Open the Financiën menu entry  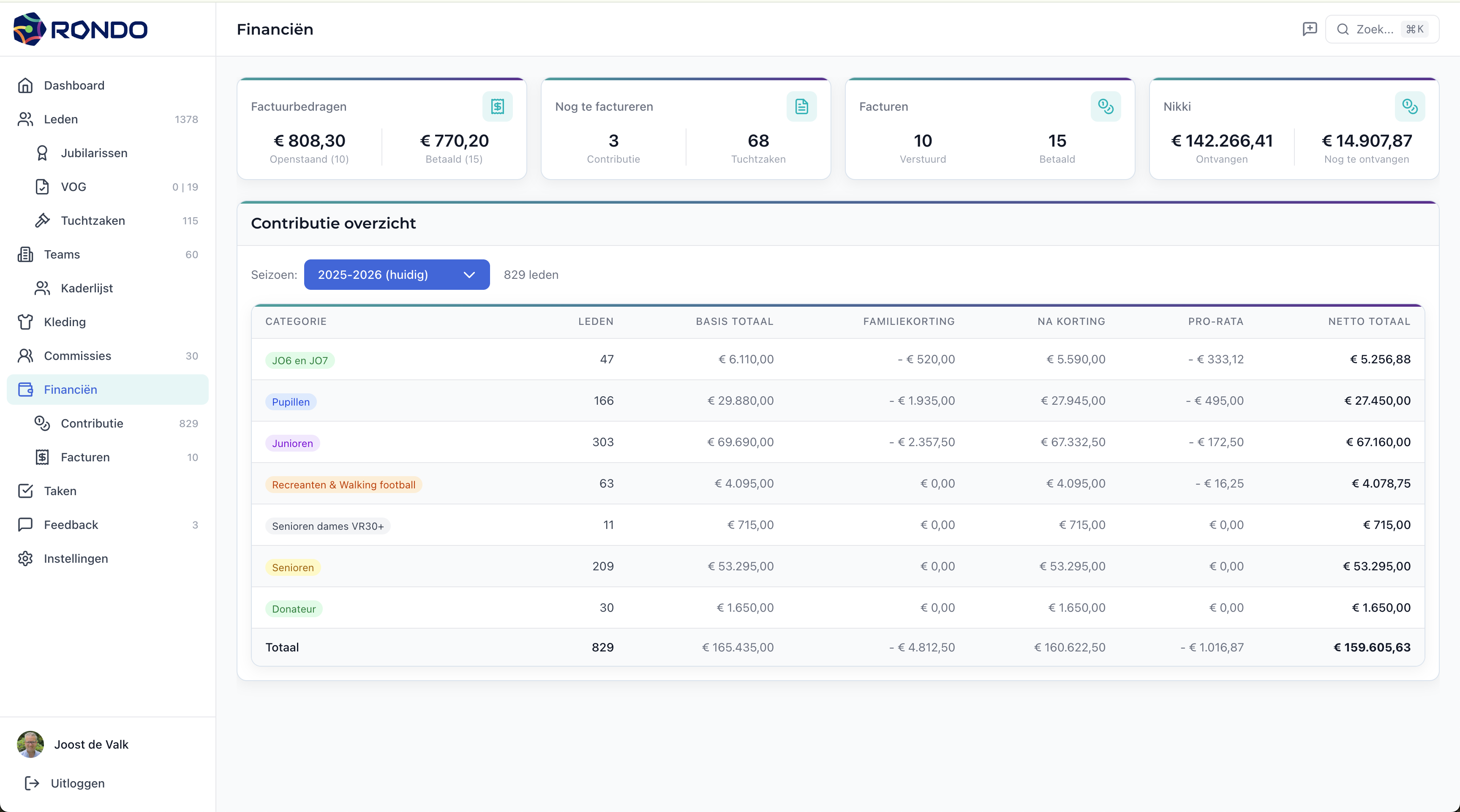(x=70, y=389)
